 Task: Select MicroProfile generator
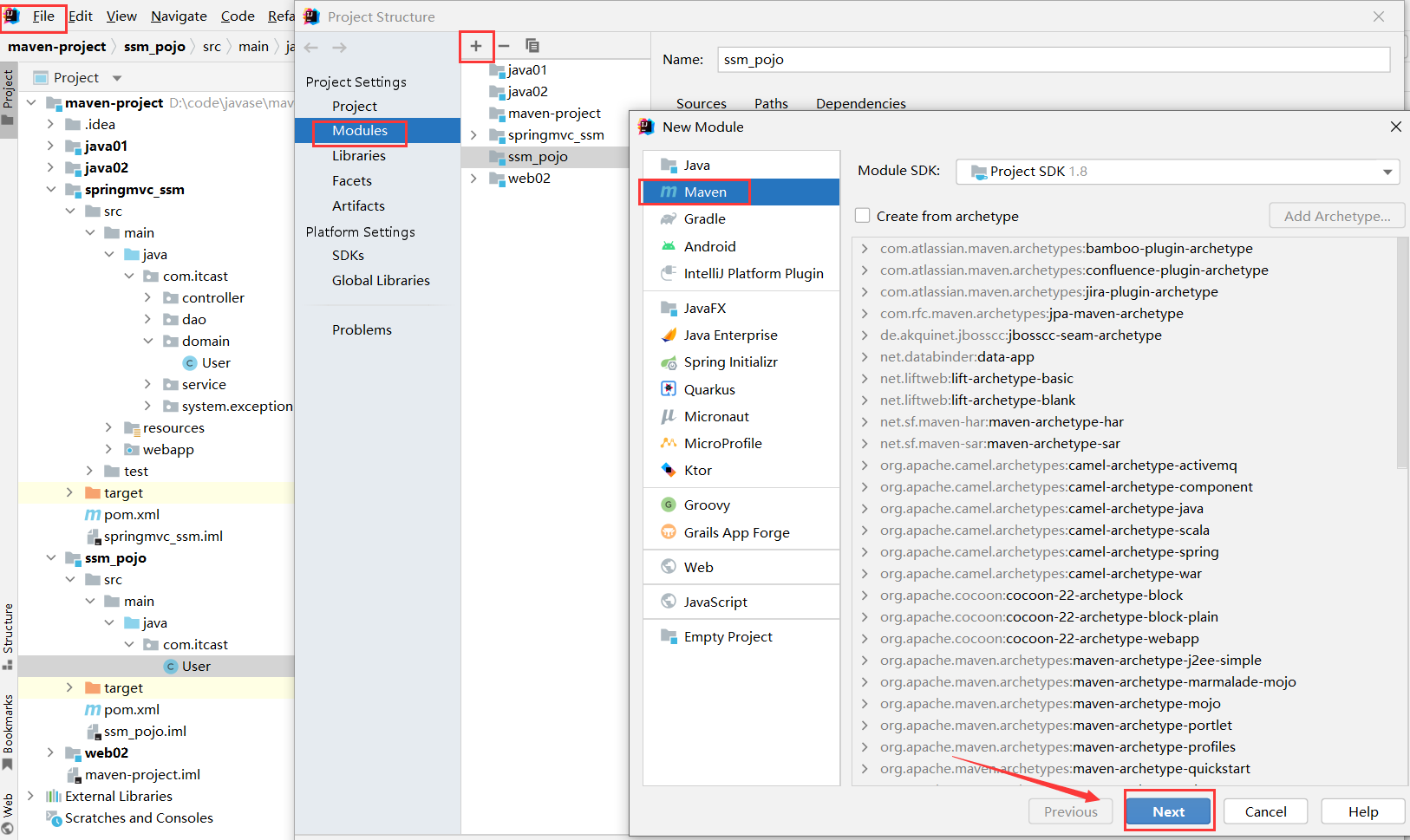[x=741, y=443]
